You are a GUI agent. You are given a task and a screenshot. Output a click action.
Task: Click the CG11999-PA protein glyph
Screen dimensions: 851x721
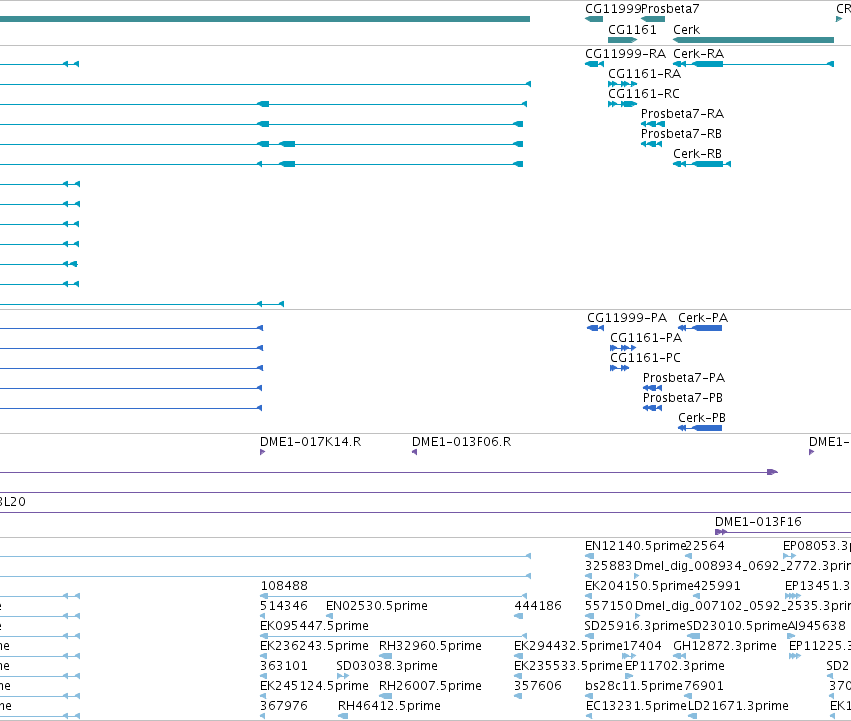[595, 328]
